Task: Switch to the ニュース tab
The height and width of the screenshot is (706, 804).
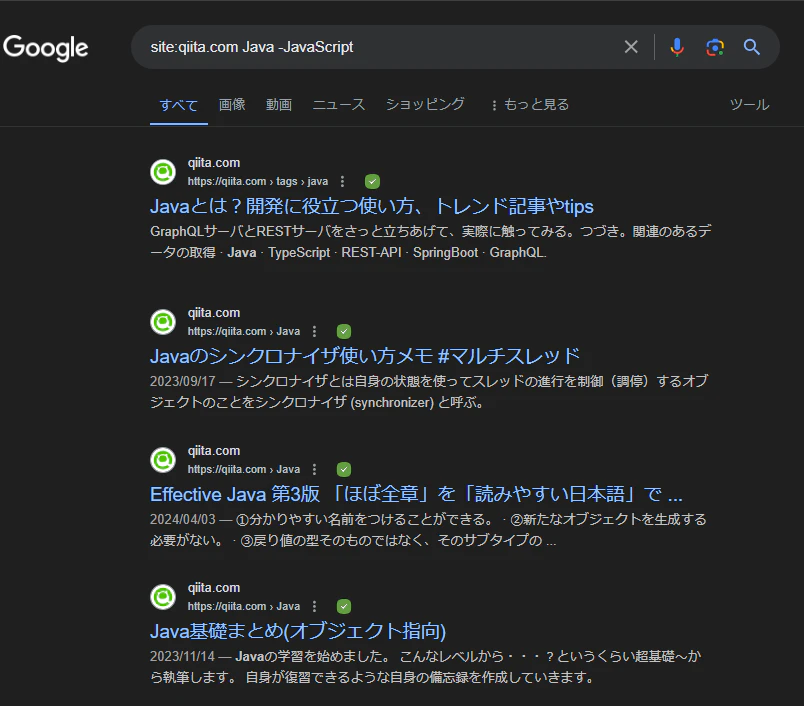Action: tap(339, 105)
